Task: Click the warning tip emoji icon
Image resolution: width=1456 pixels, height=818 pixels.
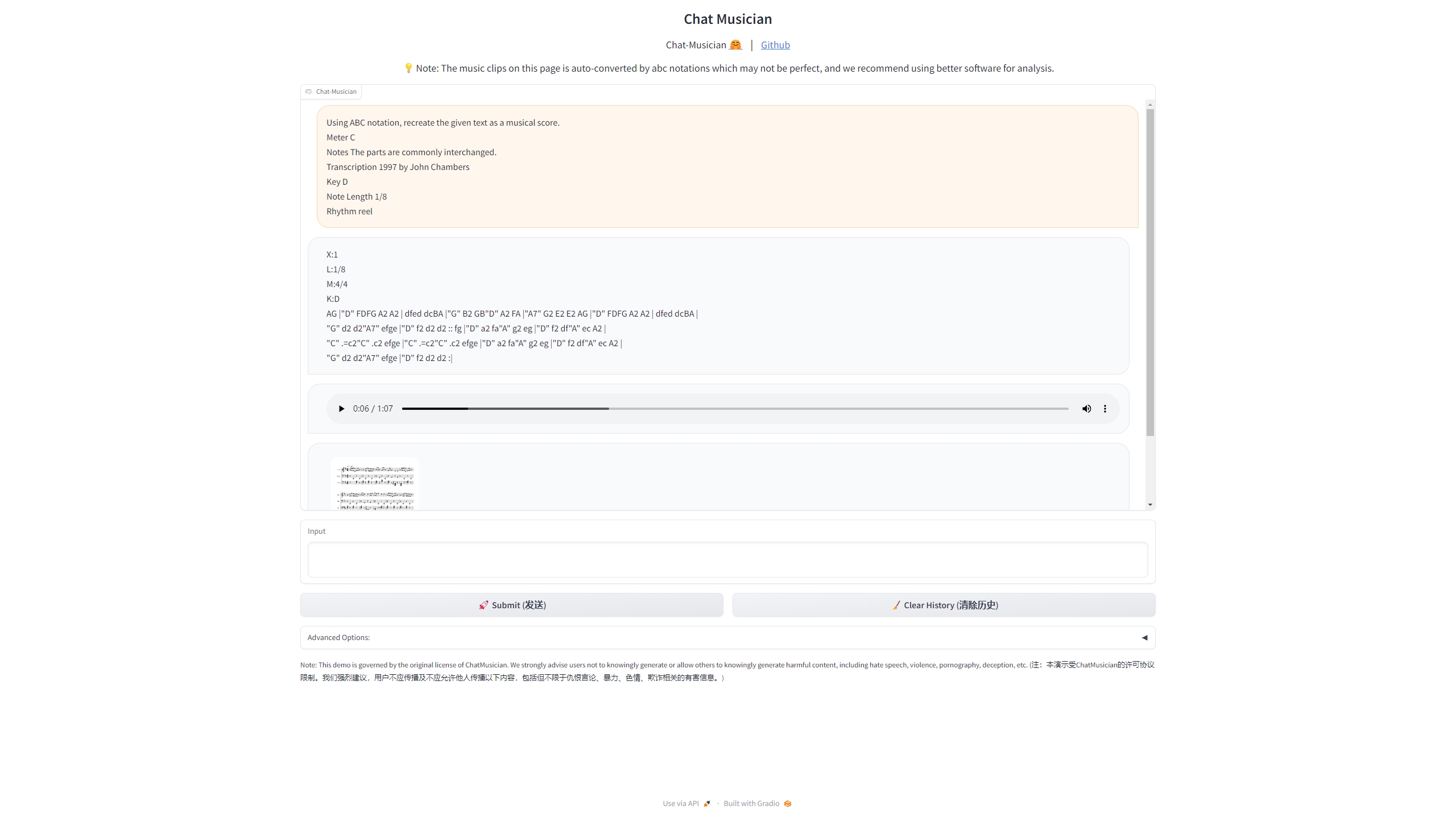Action: point(408,68)
